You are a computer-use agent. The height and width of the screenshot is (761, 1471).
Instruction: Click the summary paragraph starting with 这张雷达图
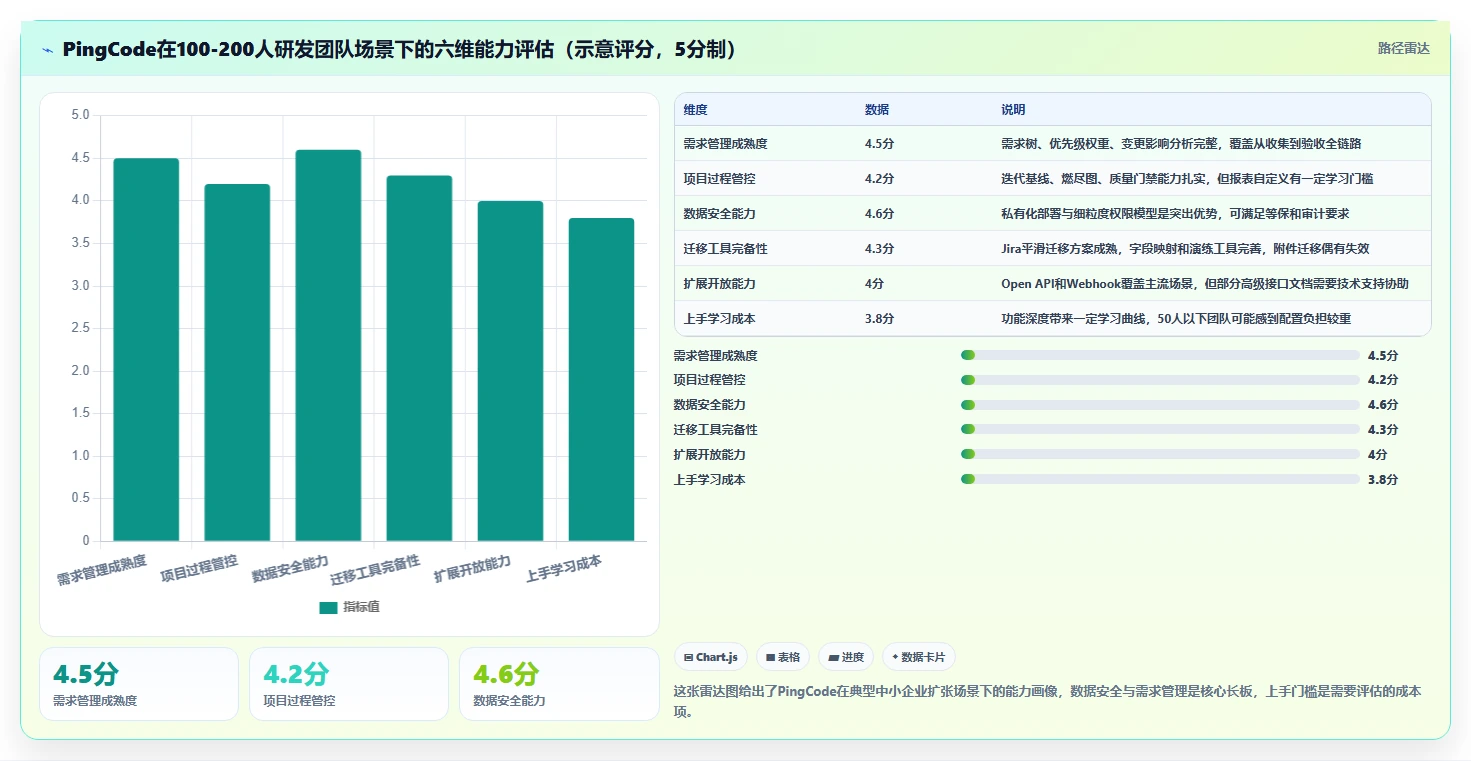pyautogui.click(x=1048, y=702)
